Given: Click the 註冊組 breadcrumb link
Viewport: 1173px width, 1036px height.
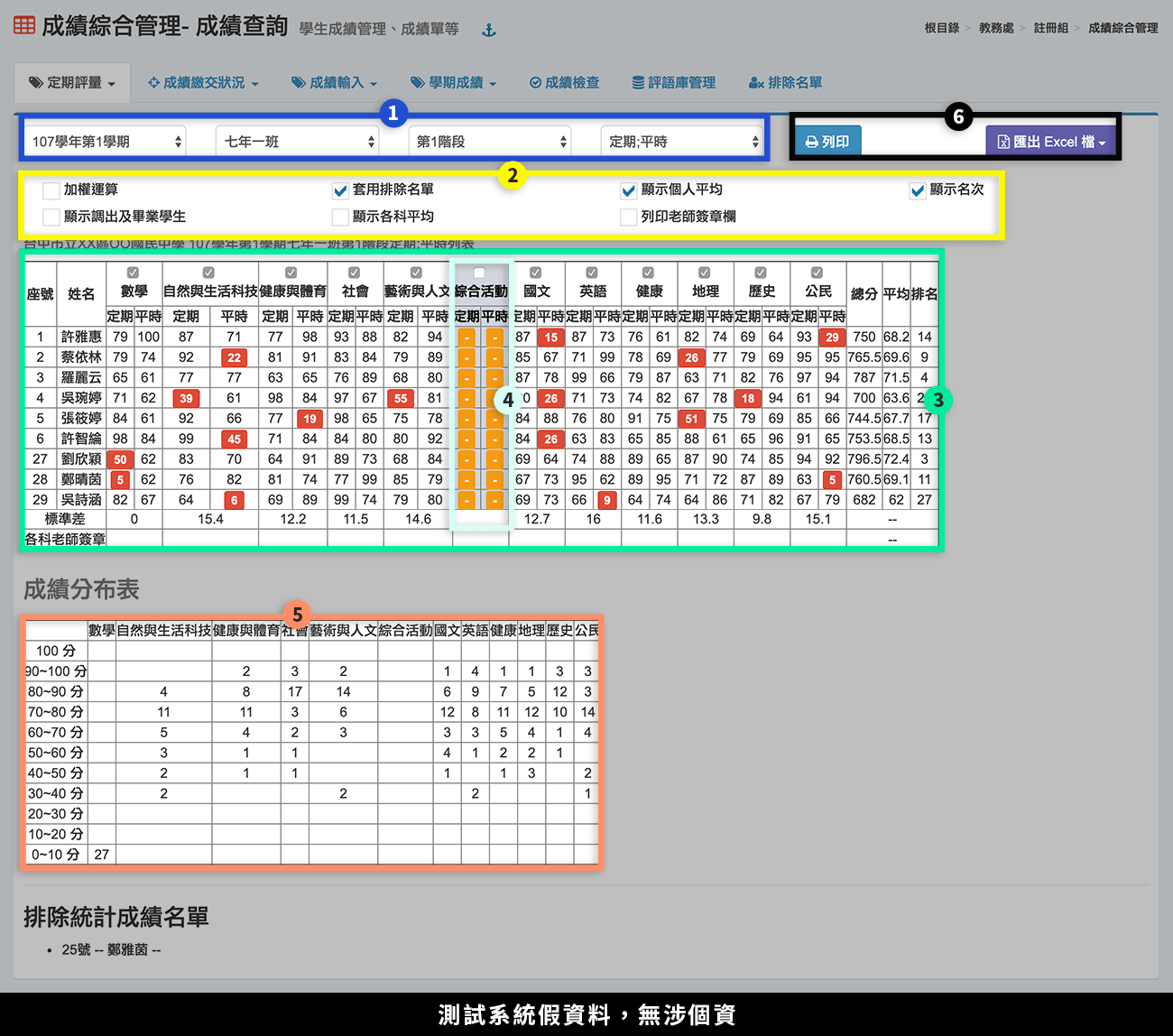Looking at the screenshot, I should pyautogui.click(x=1051, y=28).
